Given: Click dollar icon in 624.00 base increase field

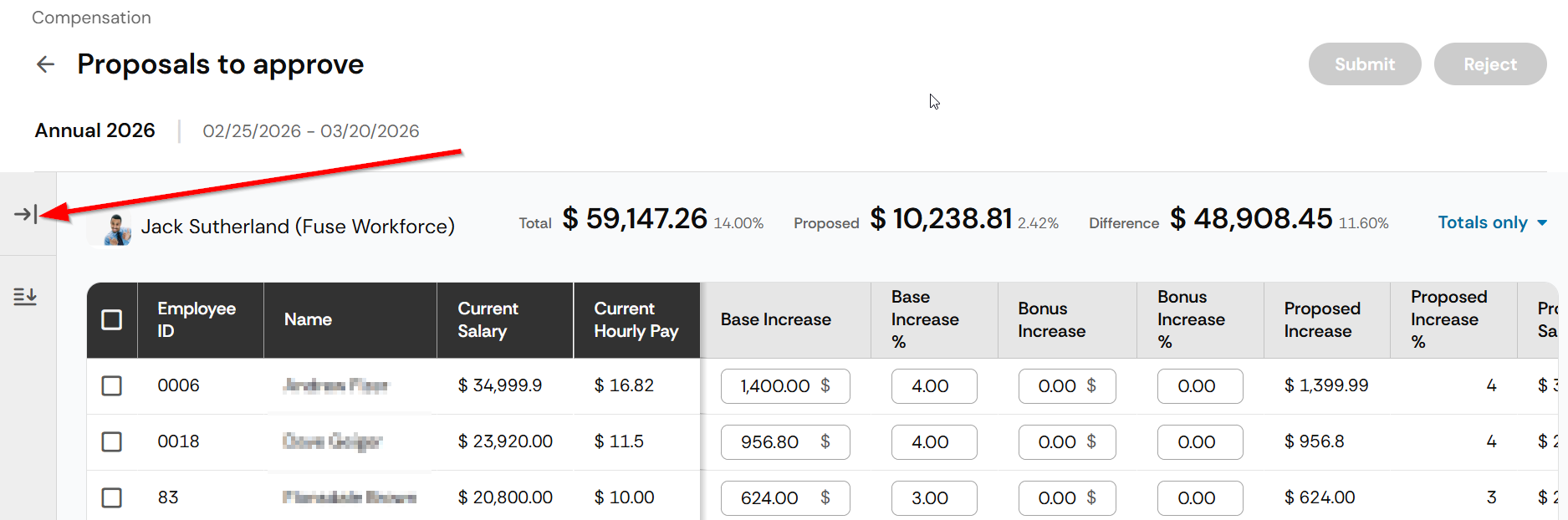Looking at the screenshot, I should (x=825, y=497).
